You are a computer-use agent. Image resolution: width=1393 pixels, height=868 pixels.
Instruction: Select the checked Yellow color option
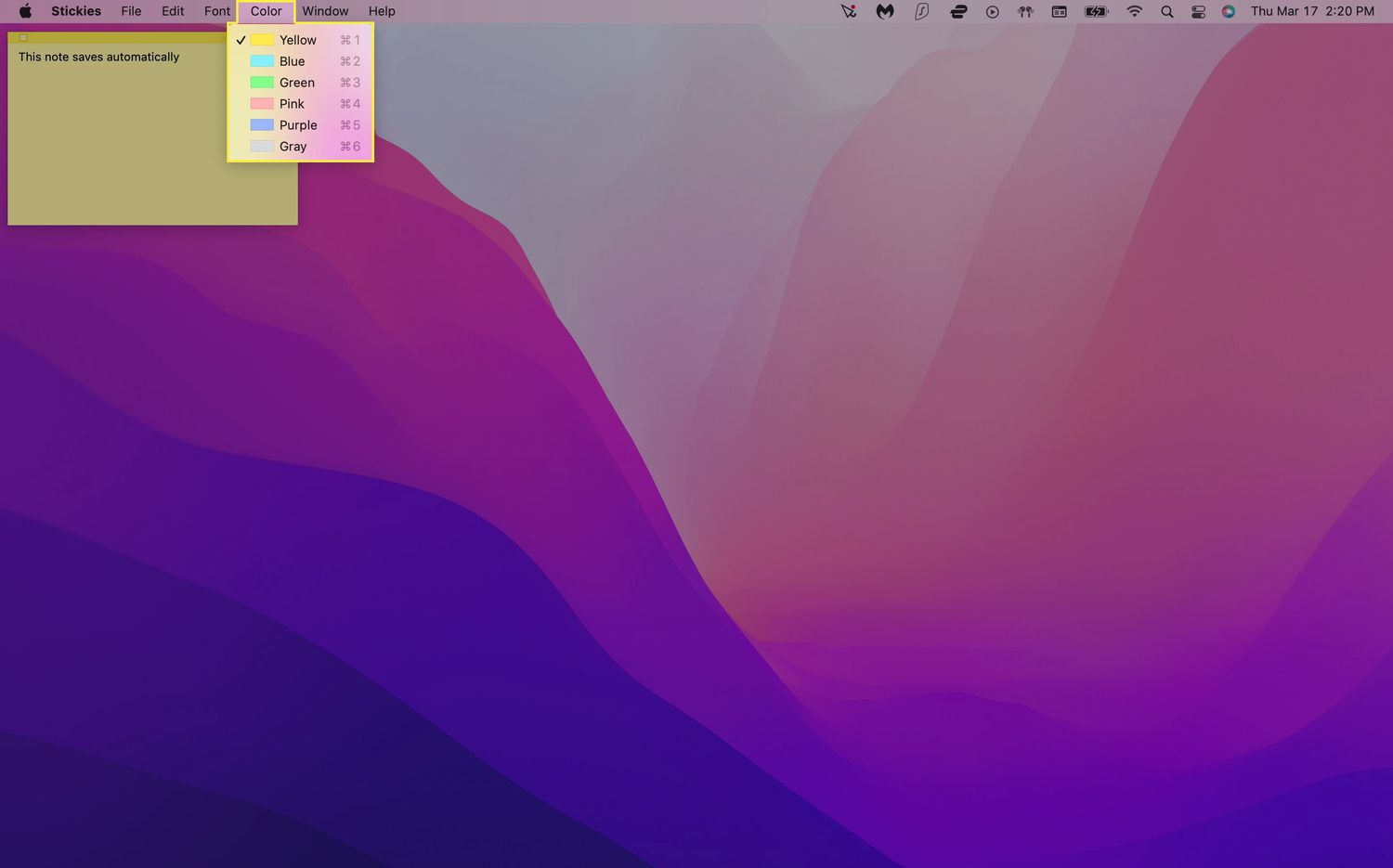(297, 40)
